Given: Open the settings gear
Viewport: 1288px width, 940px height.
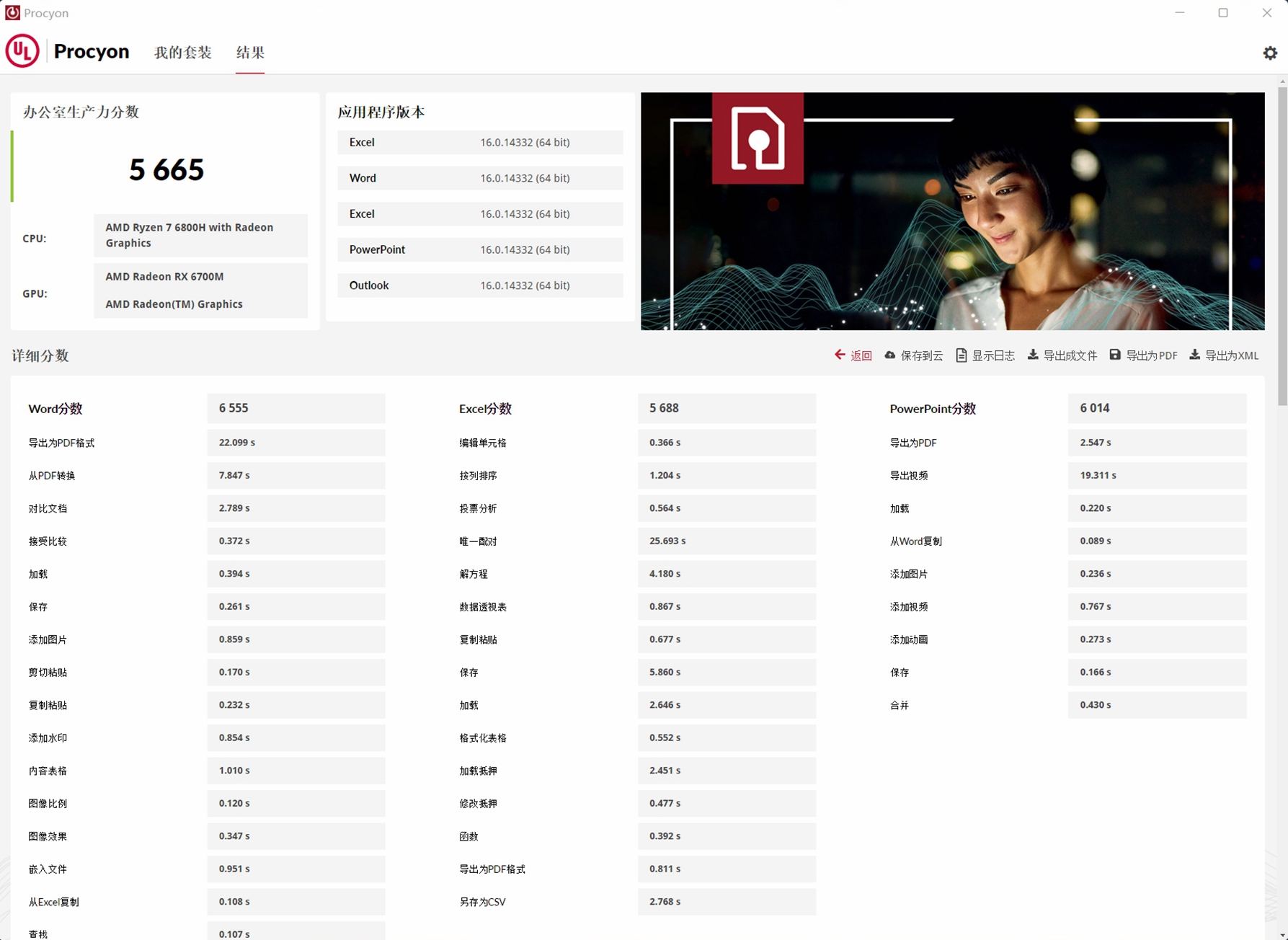Looking at the screenshot, I should (x=1270, y=52).
